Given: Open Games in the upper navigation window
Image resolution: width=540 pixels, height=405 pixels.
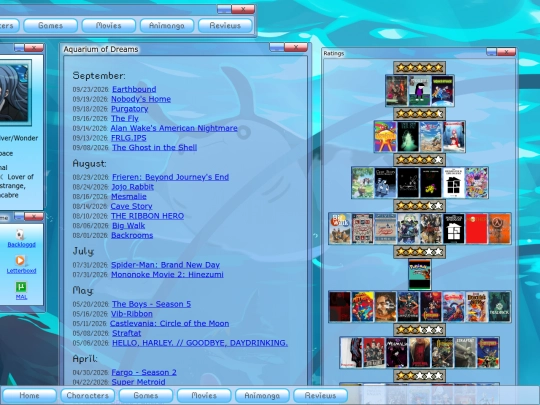Looking at the screenshot, I should 50,25.
